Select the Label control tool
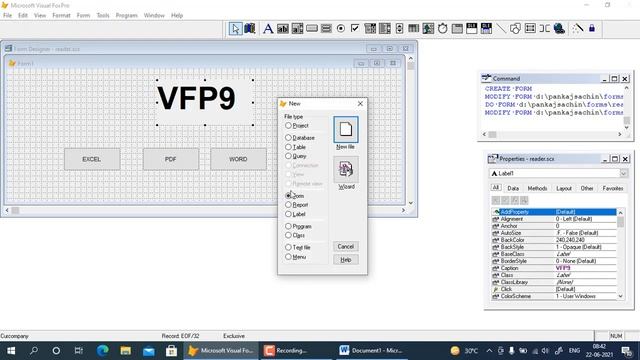Viewport: 640px width, 360px height. click(x=268, y=29)
